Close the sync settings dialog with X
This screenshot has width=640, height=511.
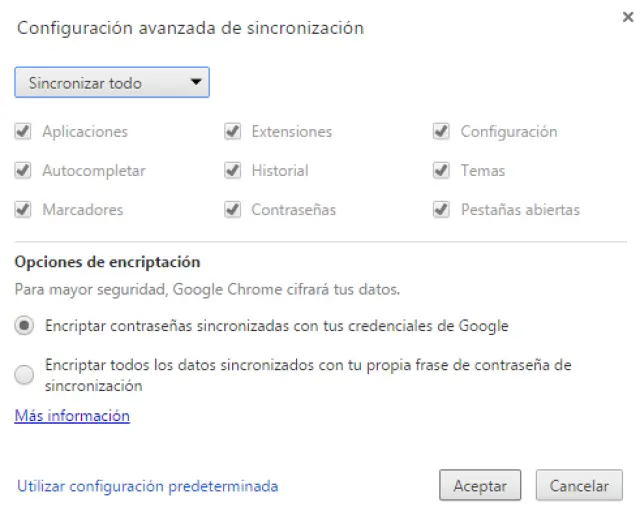click(x=625, y=18)
